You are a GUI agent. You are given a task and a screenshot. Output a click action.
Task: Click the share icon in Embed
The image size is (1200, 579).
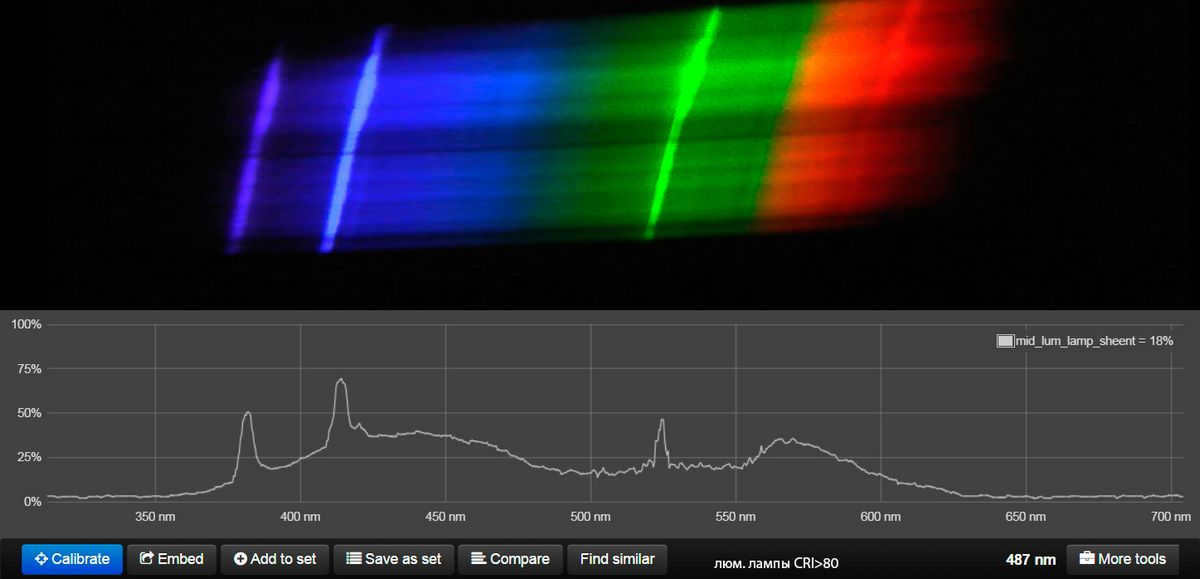click(147, 559)
